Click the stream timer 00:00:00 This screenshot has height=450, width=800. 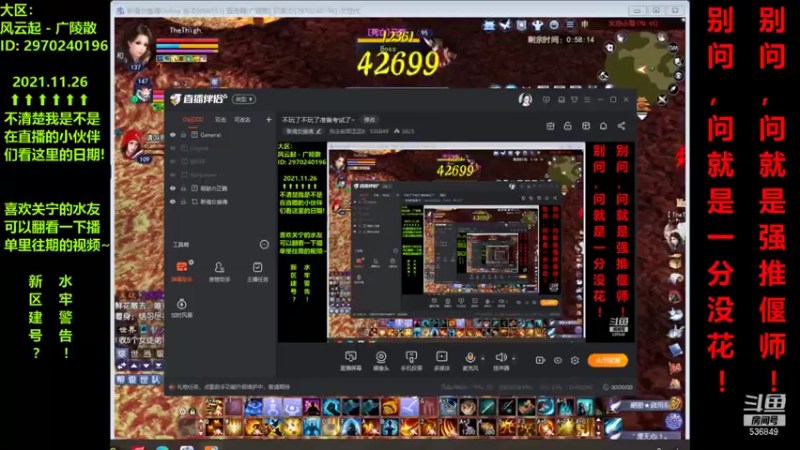(x=617, y=387)
